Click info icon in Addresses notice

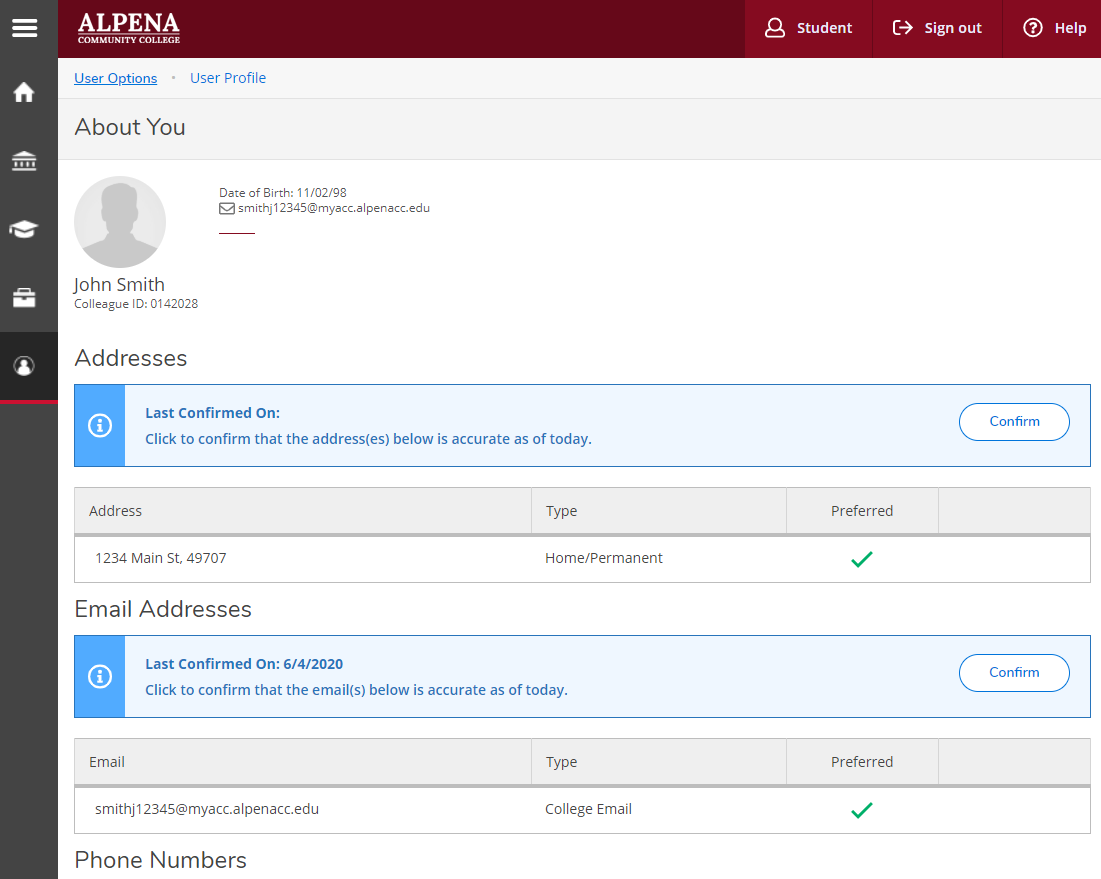point(100,425)
